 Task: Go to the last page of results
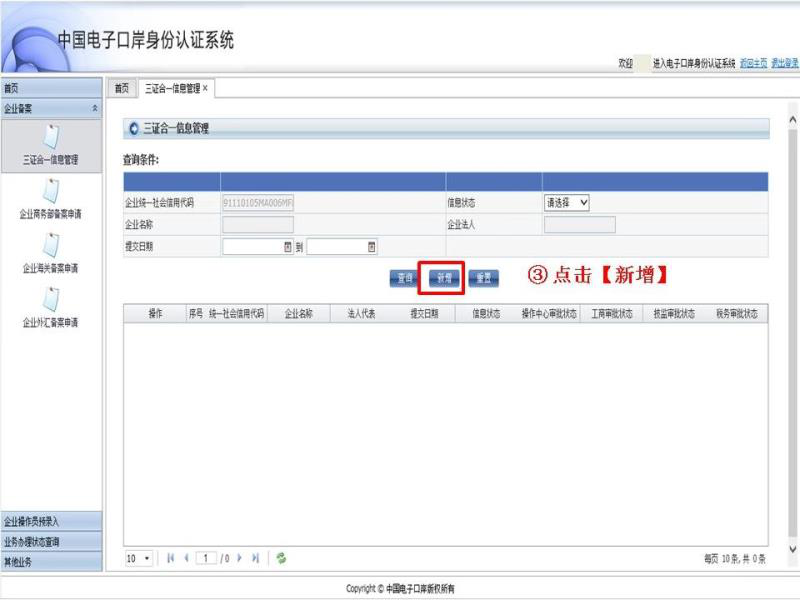click(x=256, y=558)
